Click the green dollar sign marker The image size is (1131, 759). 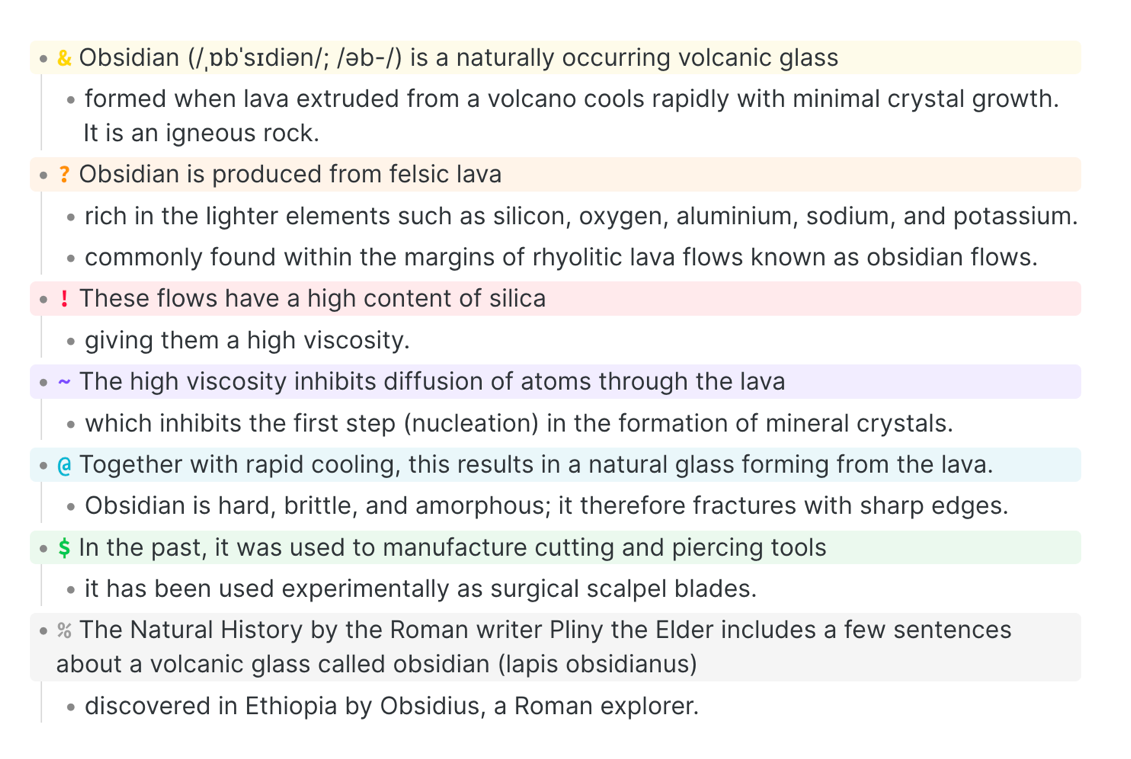(x=64, y=548)
